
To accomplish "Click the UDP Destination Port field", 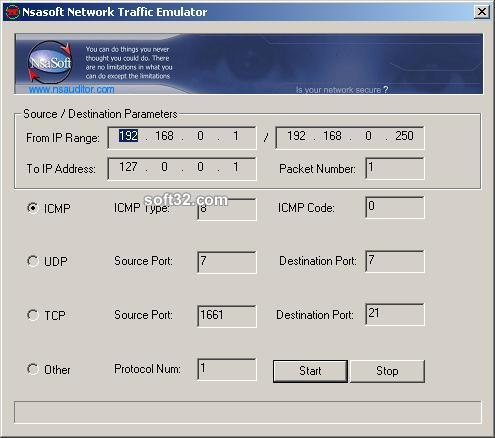I will 395,261.
